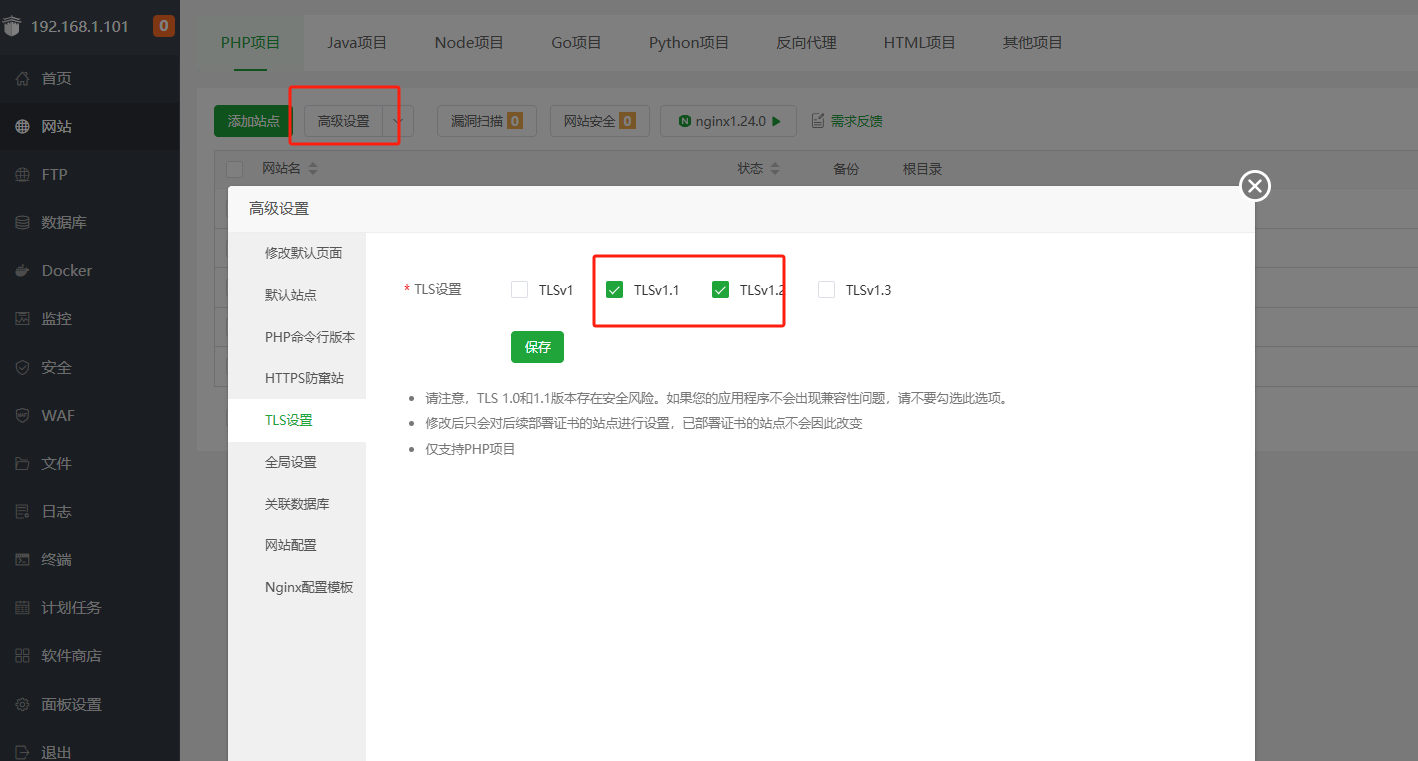Screen dimensions: 1418x761
Task: Tick the select-all checkbox in table header
Action: (x=235, y=169)
